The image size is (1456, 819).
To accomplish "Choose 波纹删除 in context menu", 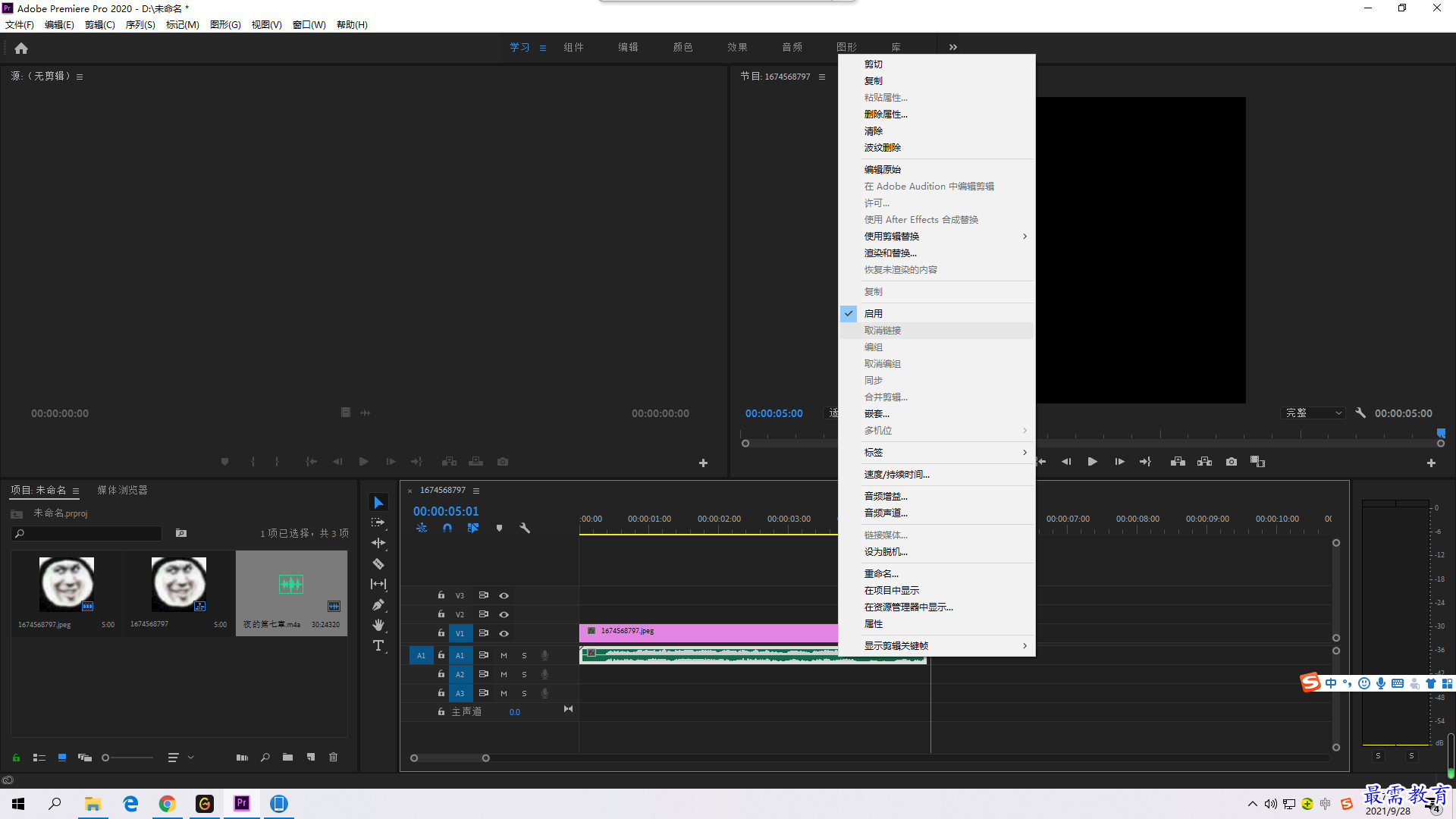I will pyautogui.click(x=937, y=147).
